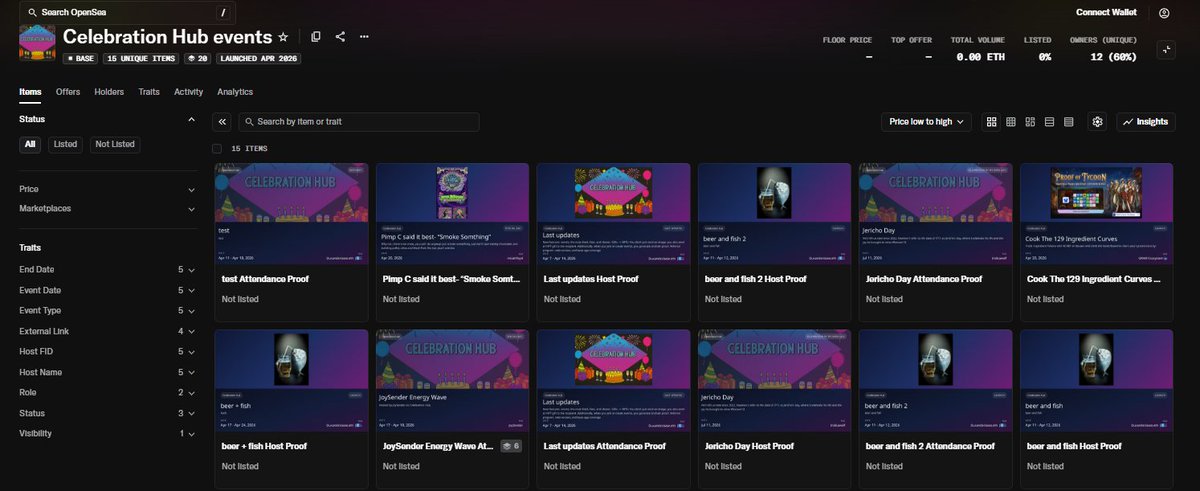This screenshot has height=491, width=1200.
Task: Open the three-dot more options menu
Action: (364, 37)
